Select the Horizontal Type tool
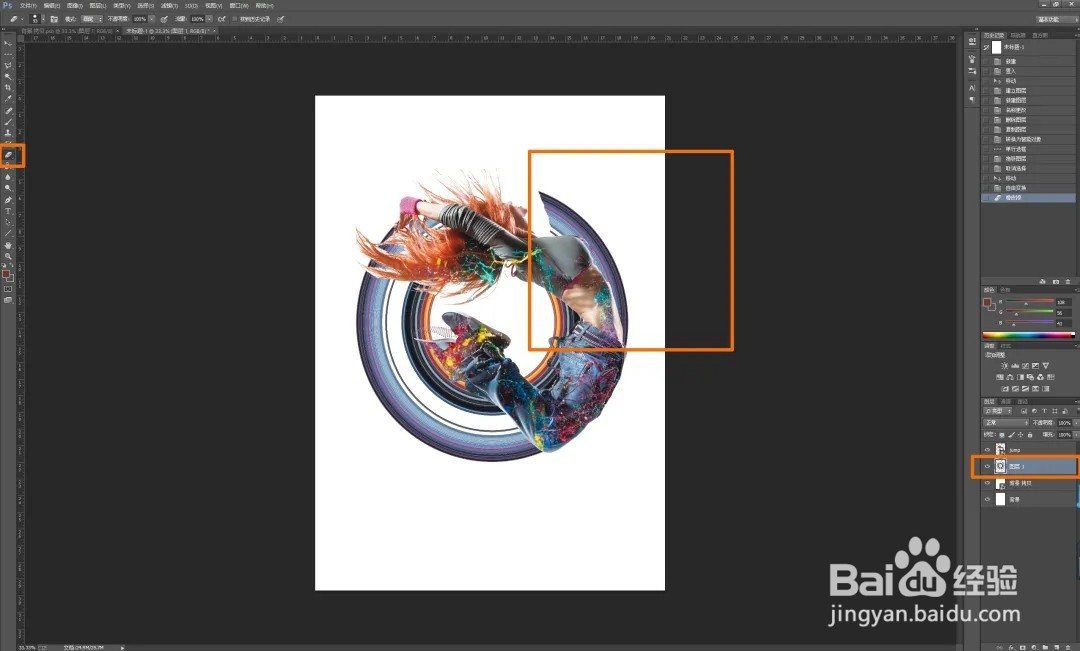The height and width of the screenshot is (651, 1080). click(x=8, y=211)
